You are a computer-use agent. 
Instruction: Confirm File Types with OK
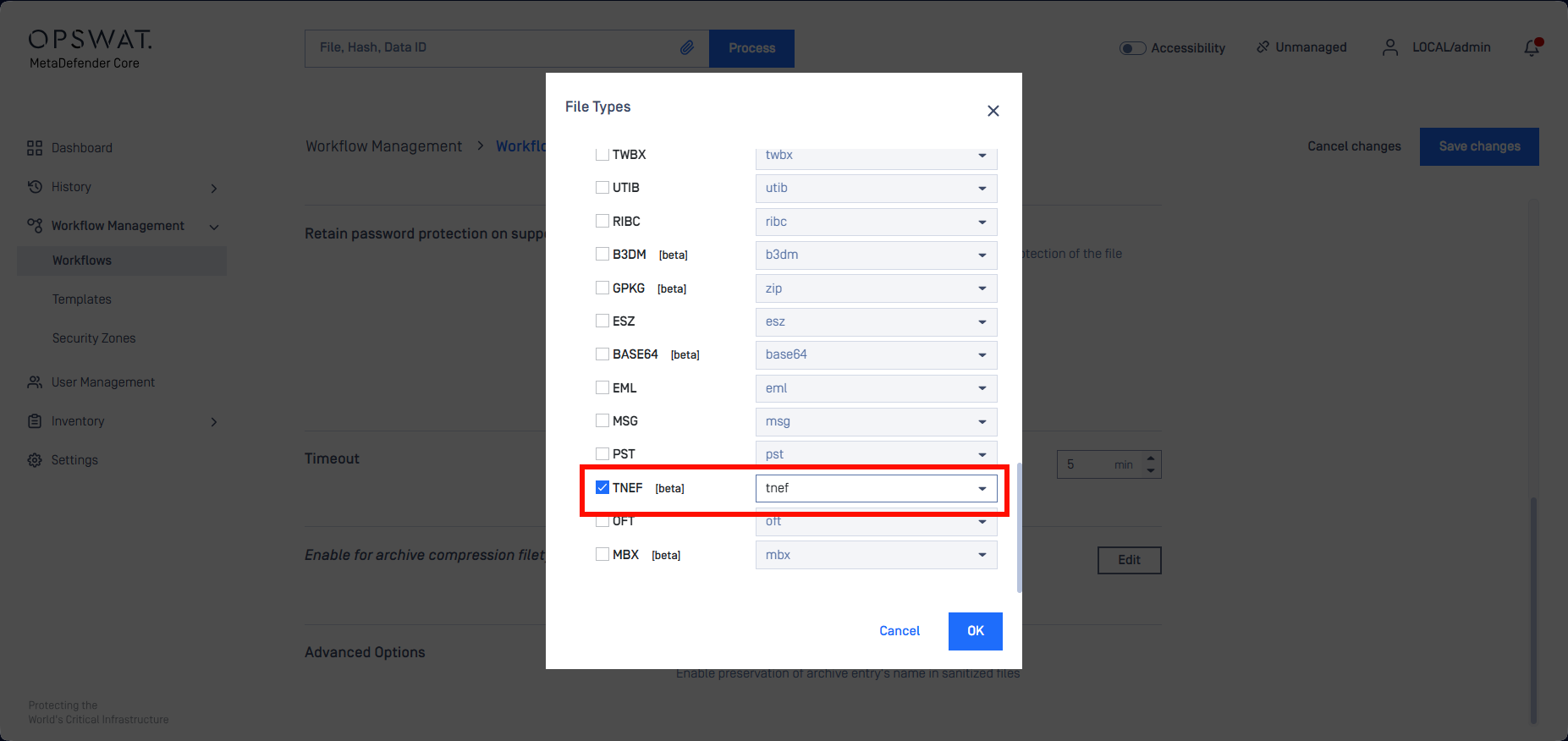point(975,631)
